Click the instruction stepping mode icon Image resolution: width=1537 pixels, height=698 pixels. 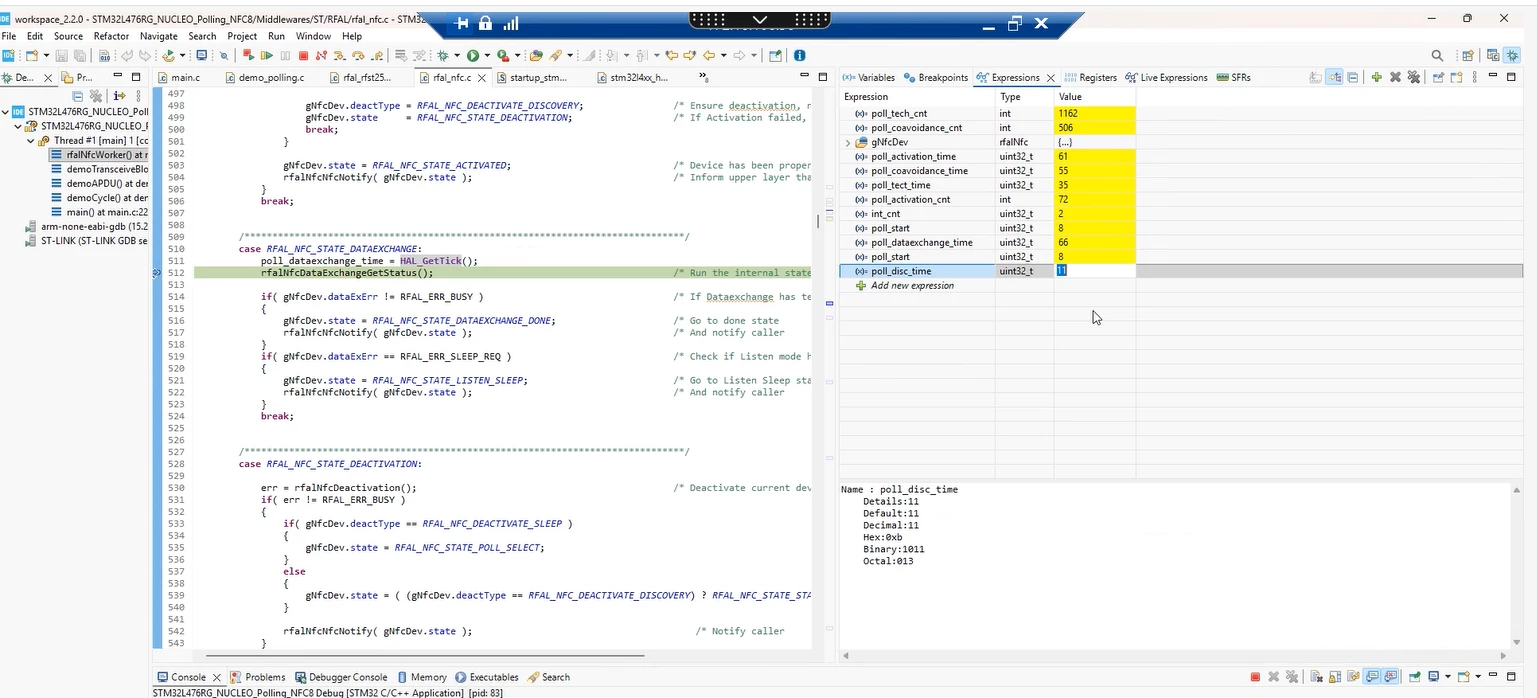pos(120,96)
